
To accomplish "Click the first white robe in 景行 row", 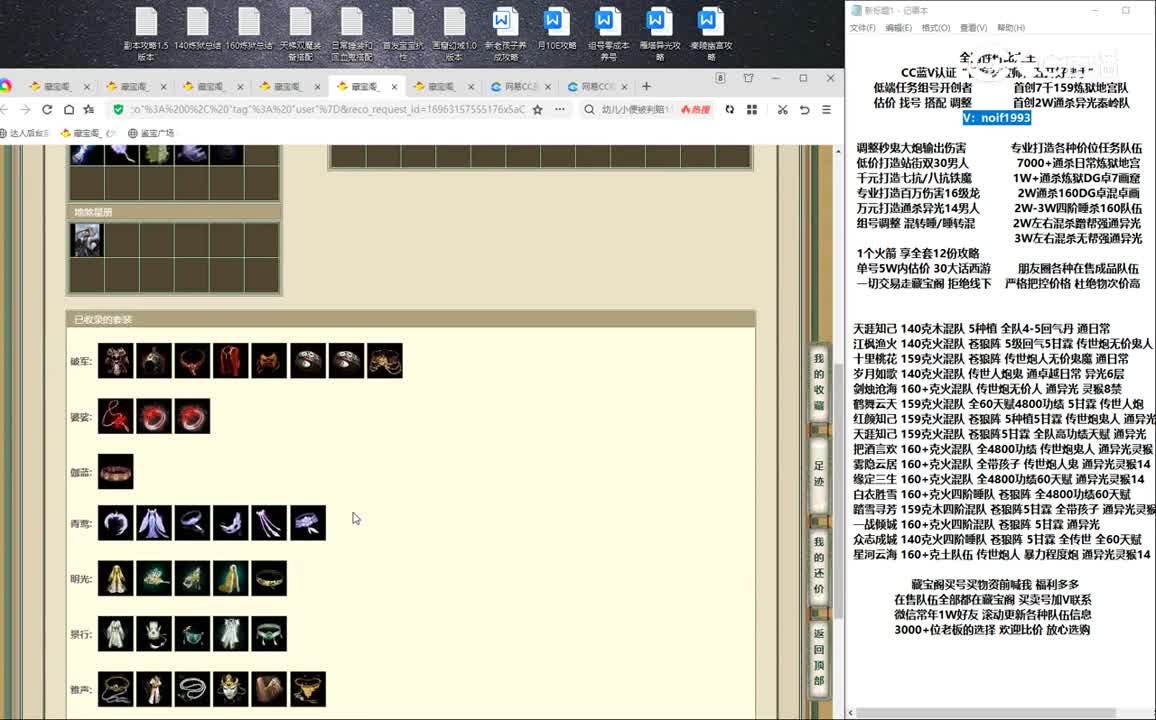I will coord(116,634).
